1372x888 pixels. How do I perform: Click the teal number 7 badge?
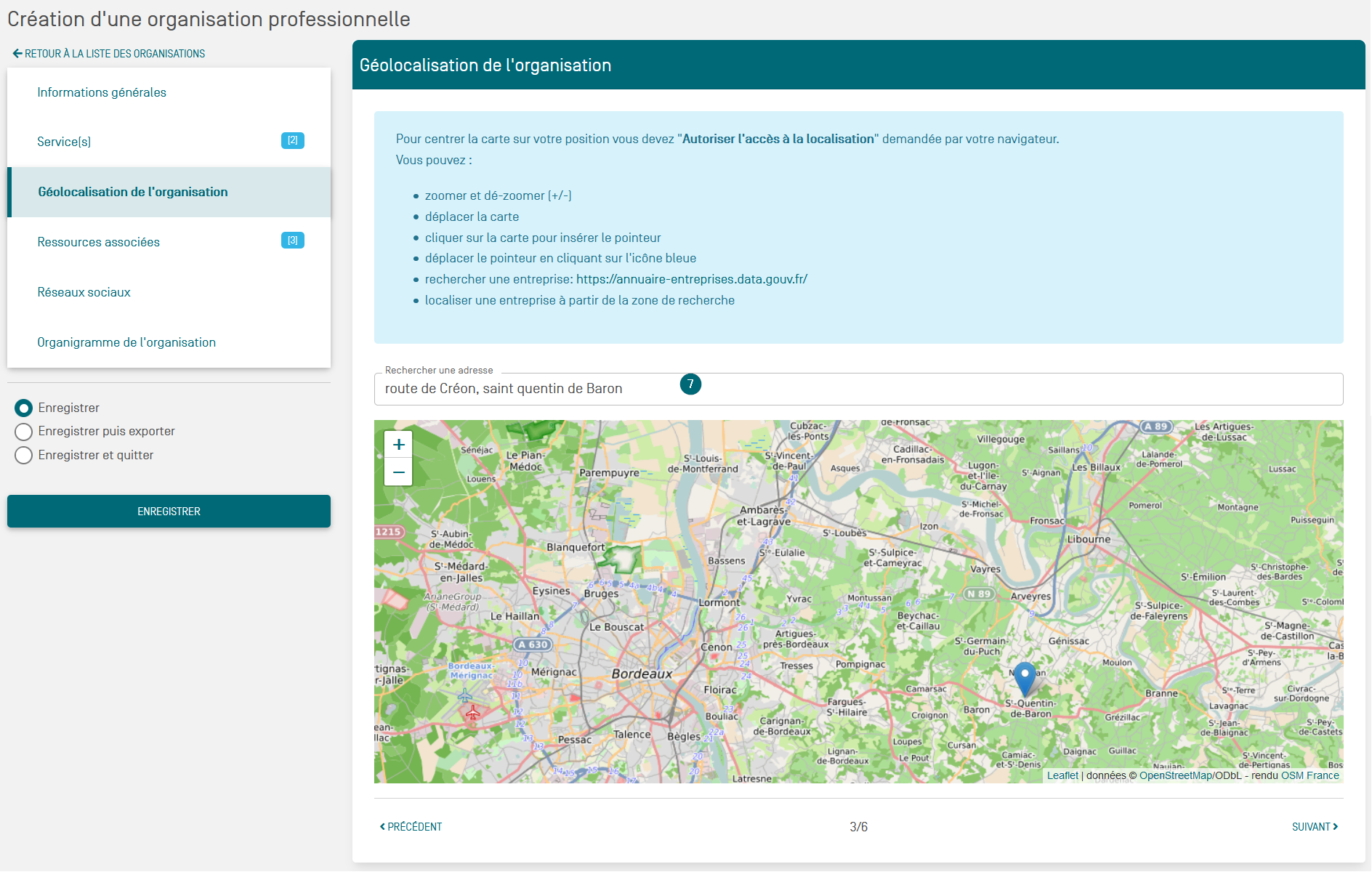point(690,384)
